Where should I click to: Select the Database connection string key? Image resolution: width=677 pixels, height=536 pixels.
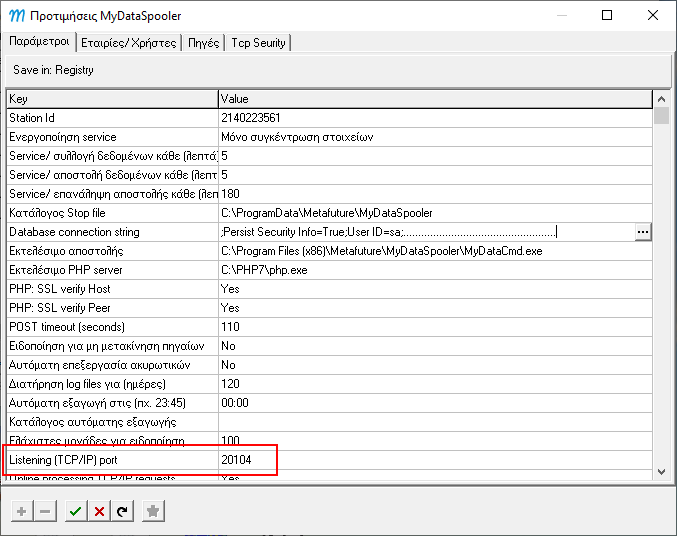pyautogui.click(x=112, y=232)
